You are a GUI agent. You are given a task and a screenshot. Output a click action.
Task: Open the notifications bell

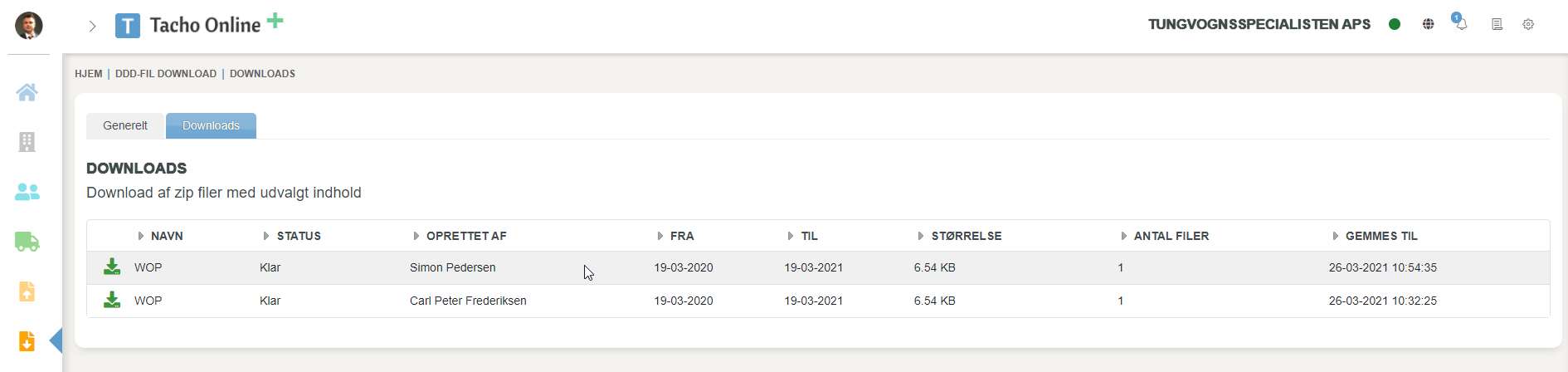pos(1461,23)
